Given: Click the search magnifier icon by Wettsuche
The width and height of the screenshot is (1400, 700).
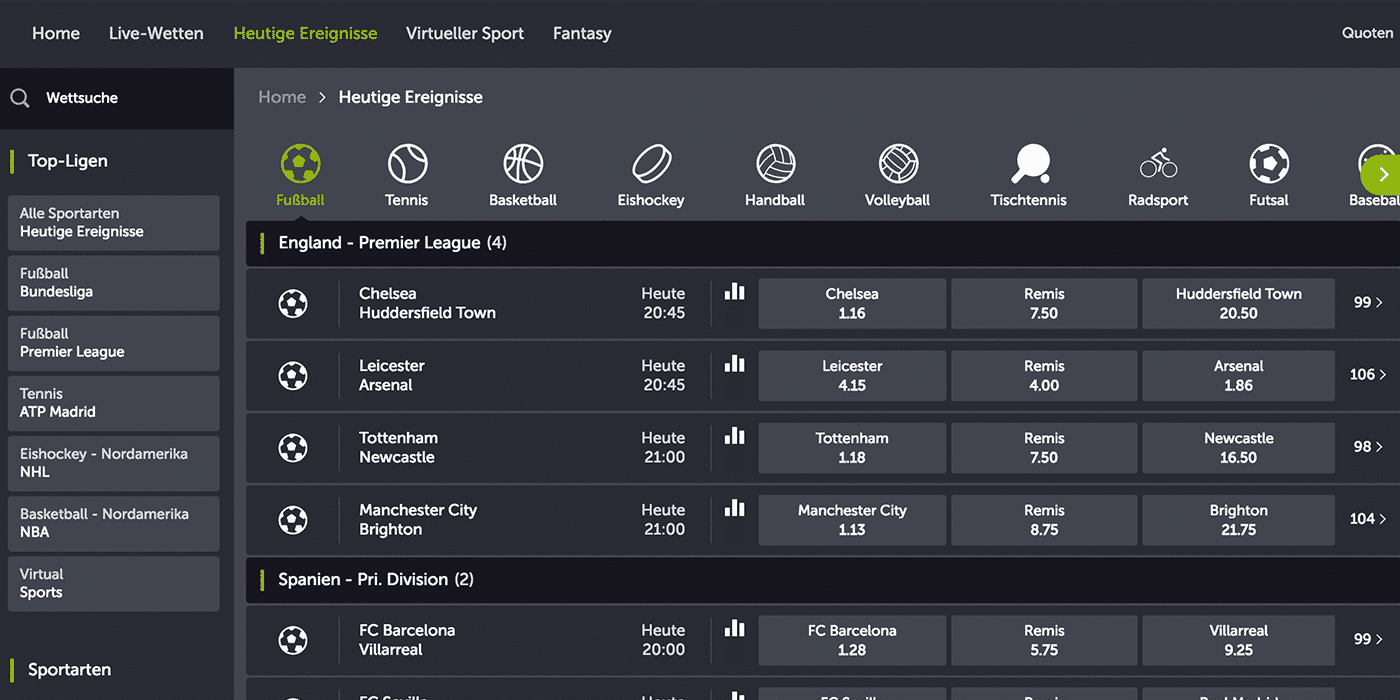Looking at the screenshot, I should (20, 98).
